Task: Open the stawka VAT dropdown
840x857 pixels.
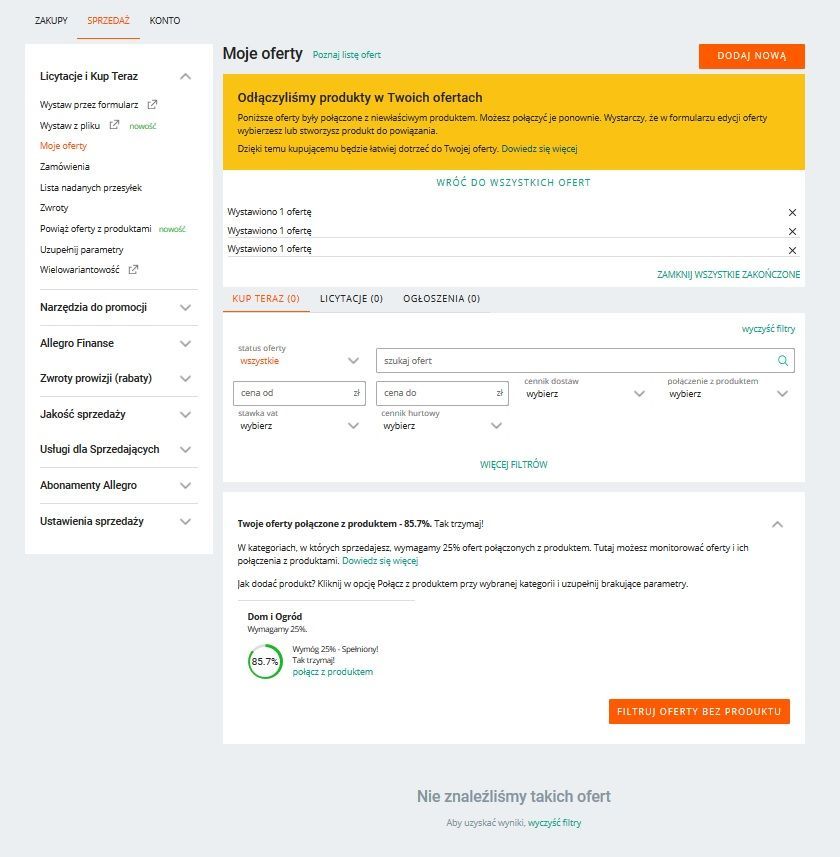Action: tap(299, 426)
